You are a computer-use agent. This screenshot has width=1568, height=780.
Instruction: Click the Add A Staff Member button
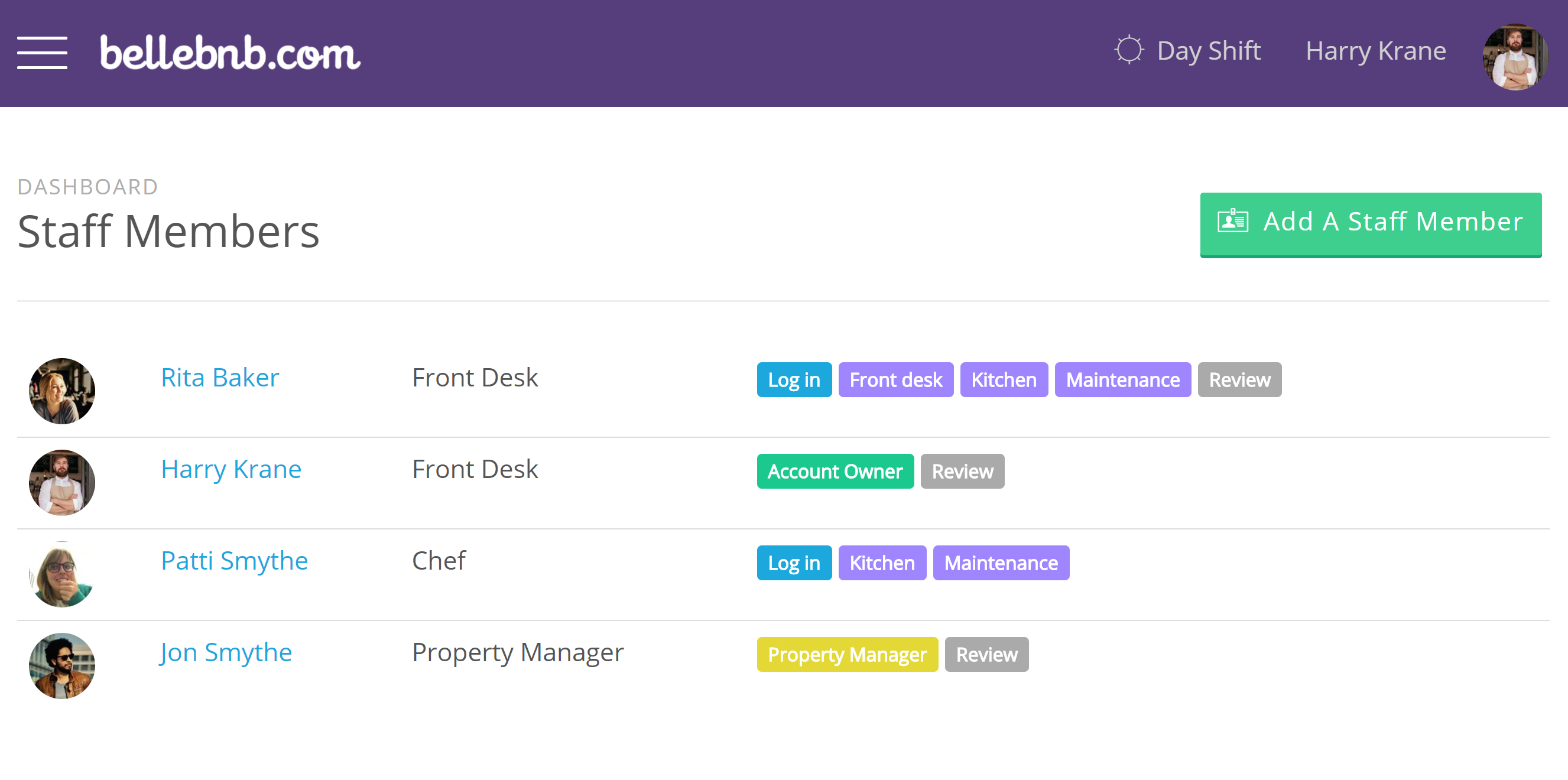click(1370, 224)
